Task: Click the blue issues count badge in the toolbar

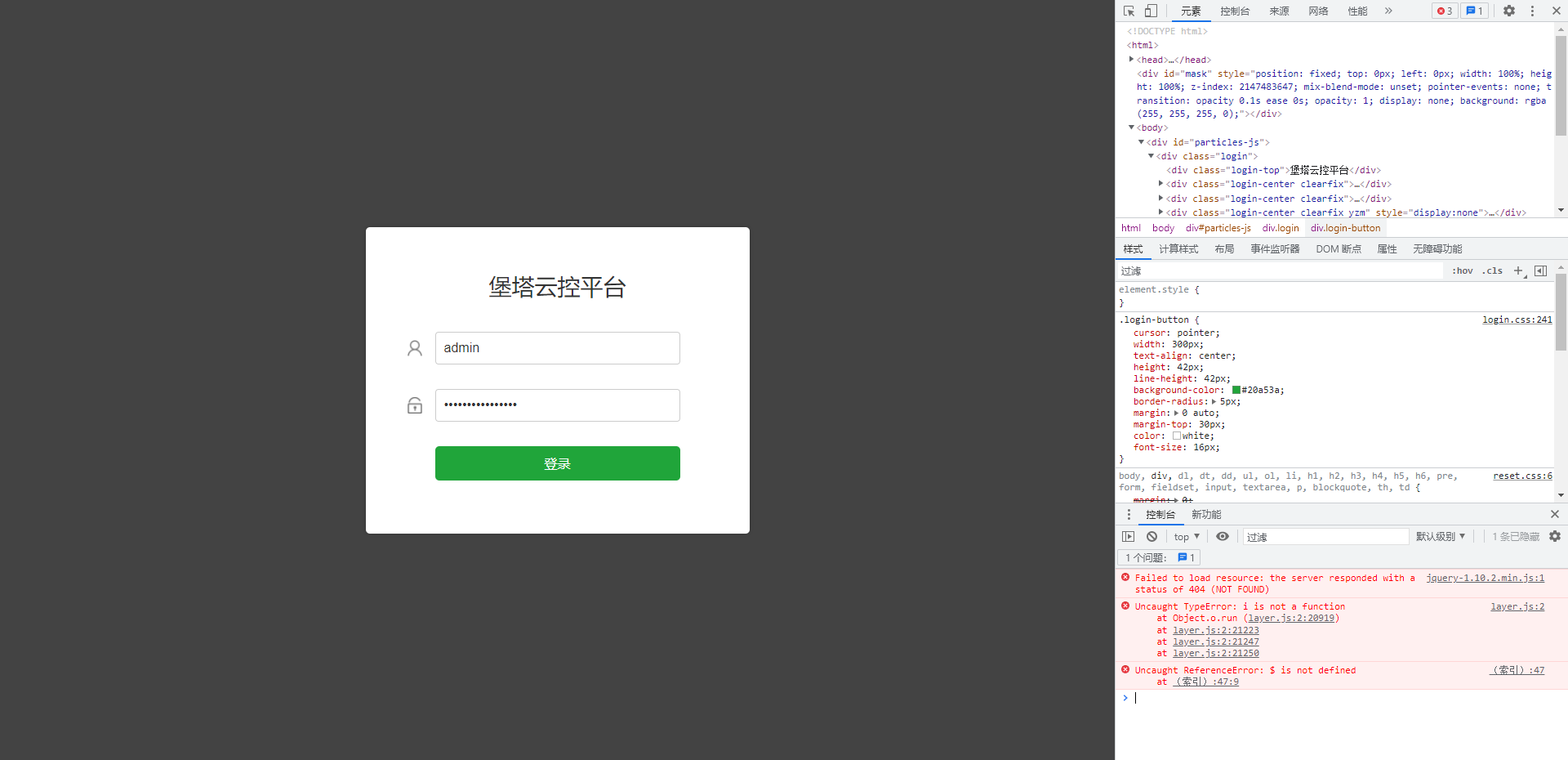Action: [1474, 11]
